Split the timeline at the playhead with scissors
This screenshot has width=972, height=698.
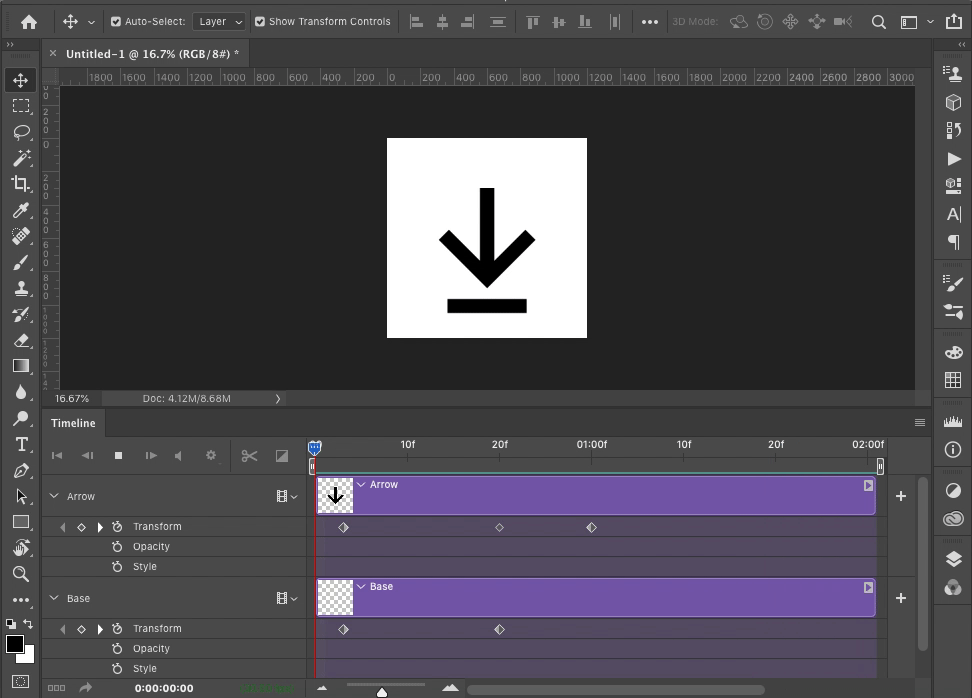(249, 455)
